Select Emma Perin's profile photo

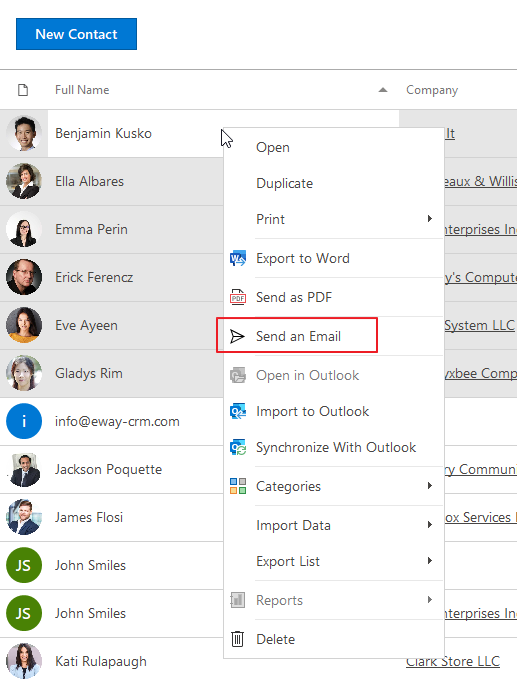point(24,229)
